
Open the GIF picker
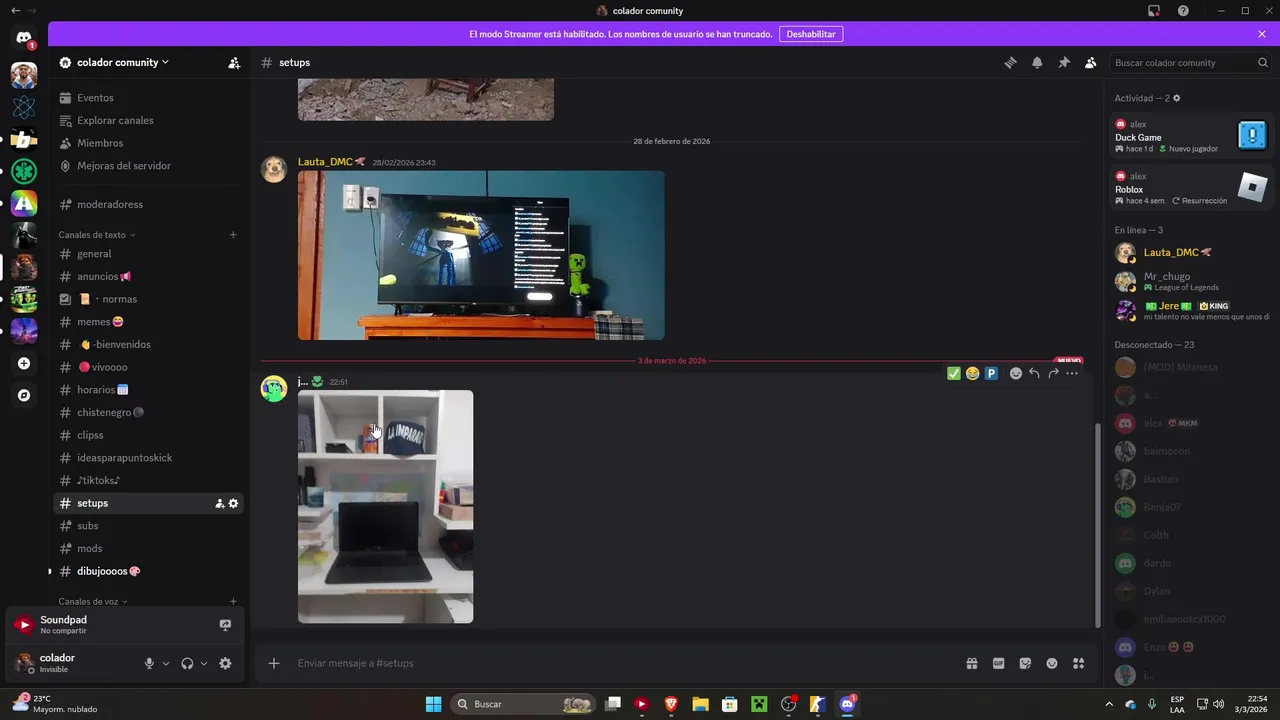coord(998,663)
